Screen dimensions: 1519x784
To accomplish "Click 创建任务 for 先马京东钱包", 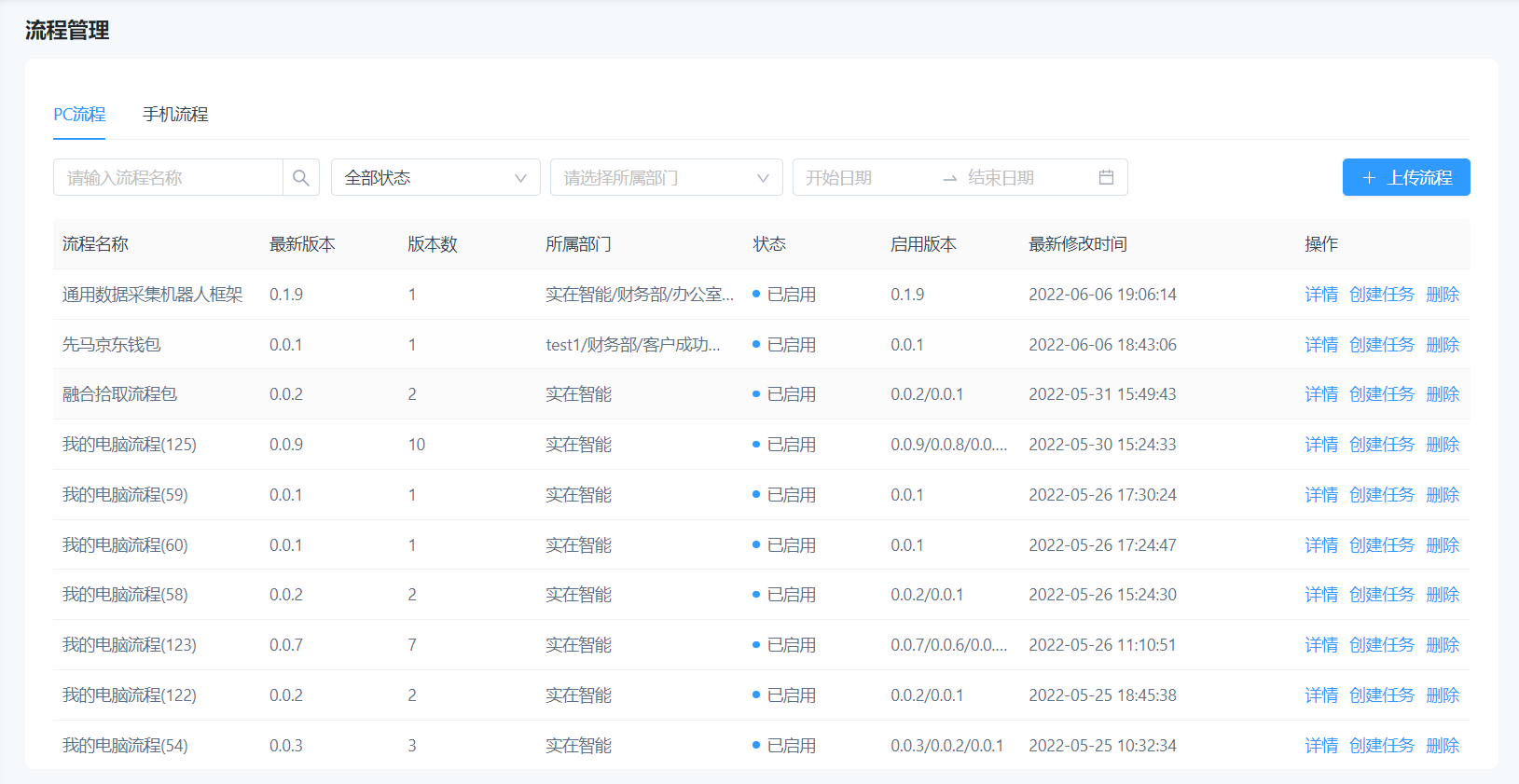I will pyautogui.click(x=1381, y=345).
